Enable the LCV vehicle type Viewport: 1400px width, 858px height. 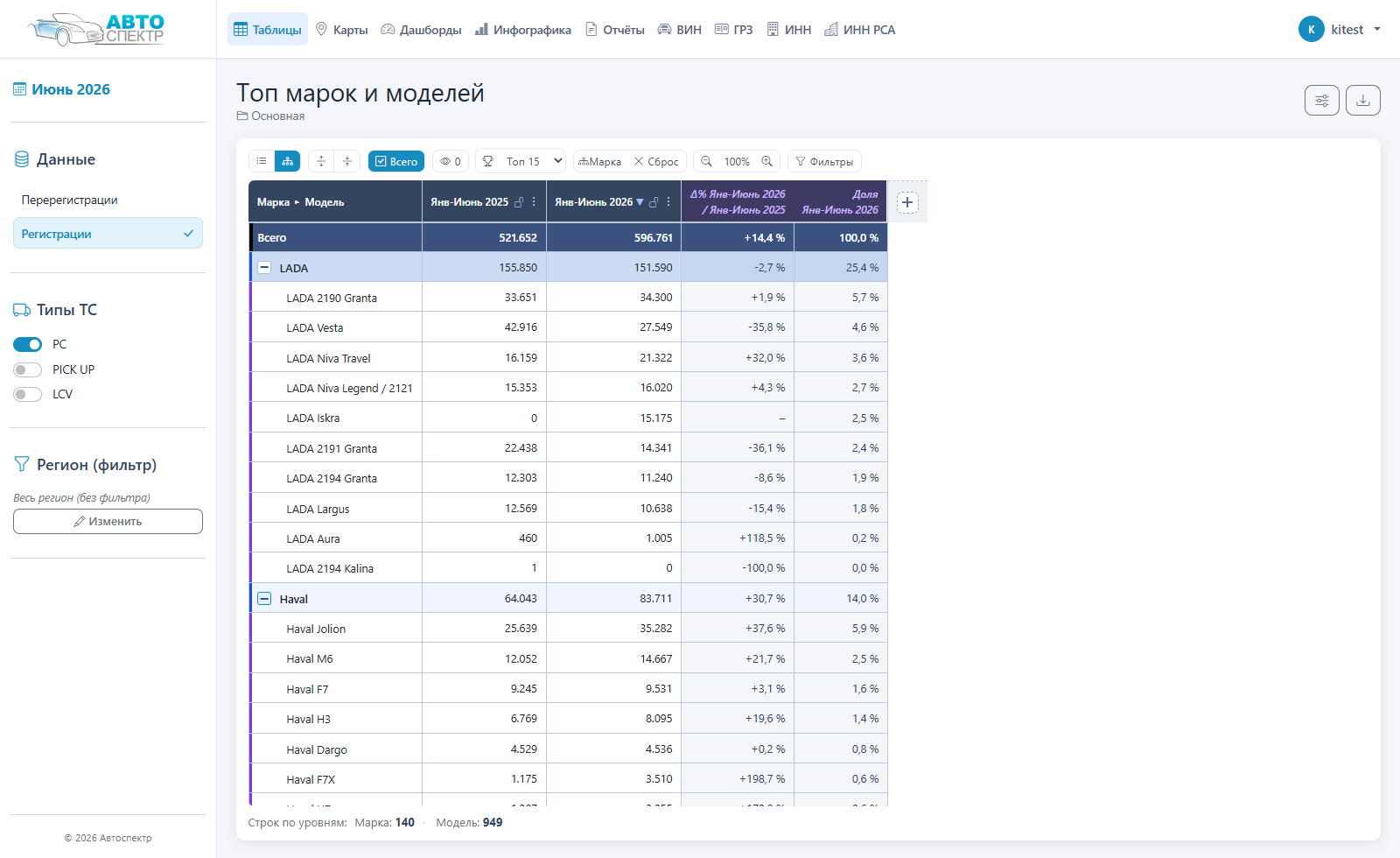(x=27, y=394)
